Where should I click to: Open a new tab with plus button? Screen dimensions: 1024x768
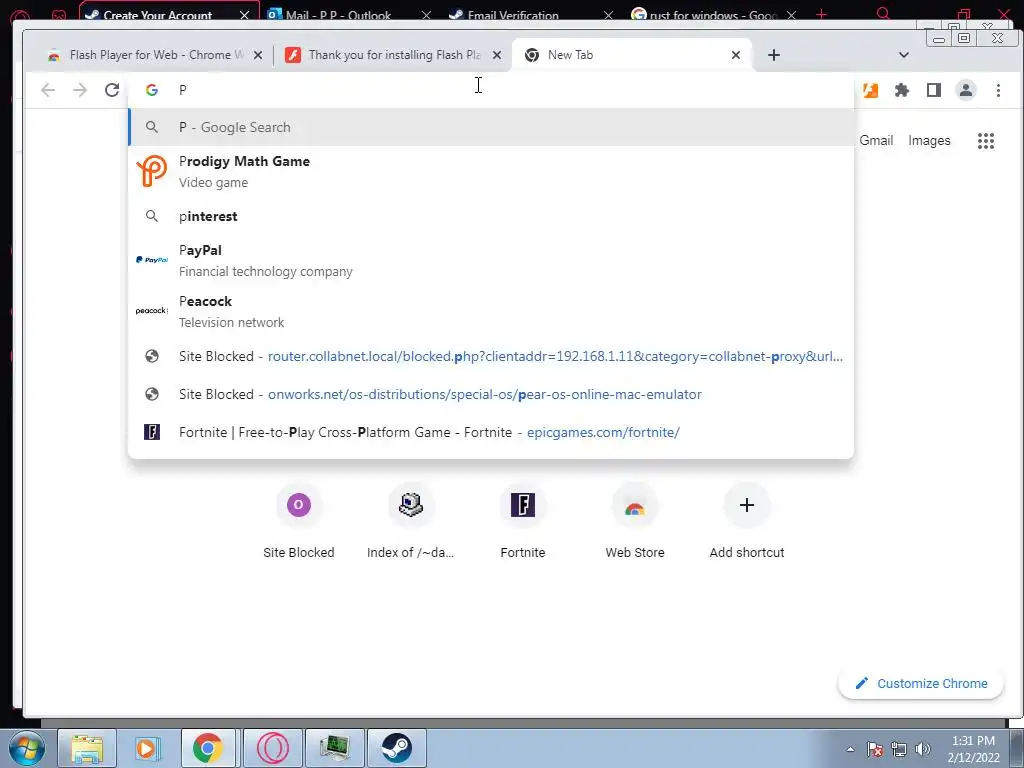[774, 55]
